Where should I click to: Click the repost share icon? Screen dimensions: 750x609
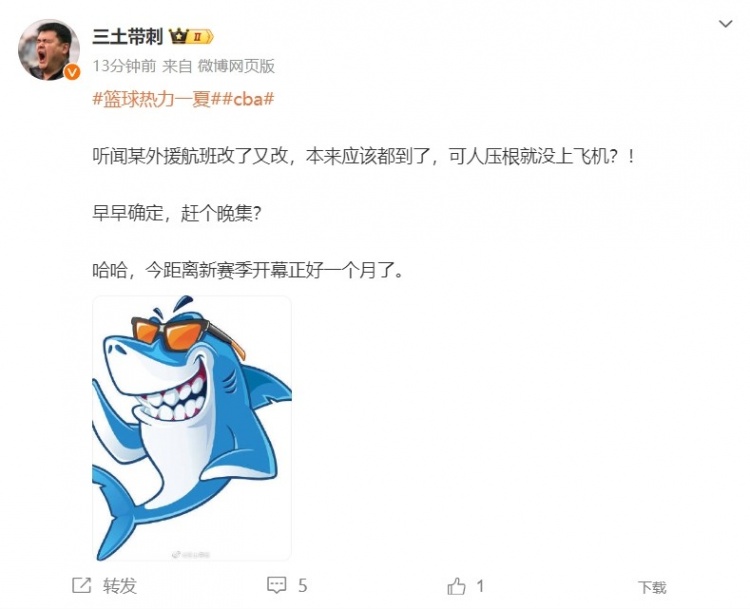pyautogui.click(x=81, y=585)
